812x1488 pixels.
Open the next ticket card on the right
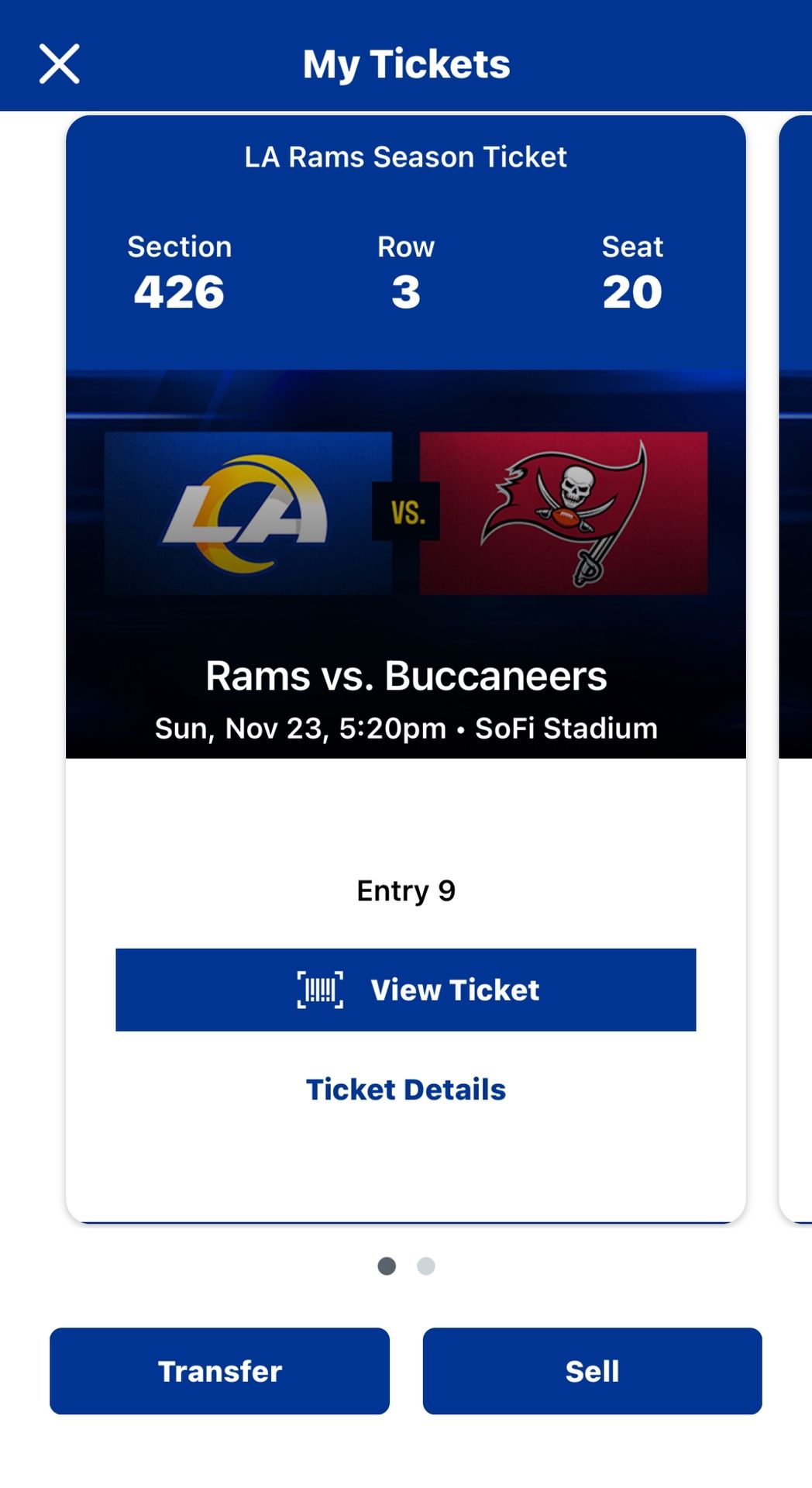pyautogui.click(x=798, y=620)
